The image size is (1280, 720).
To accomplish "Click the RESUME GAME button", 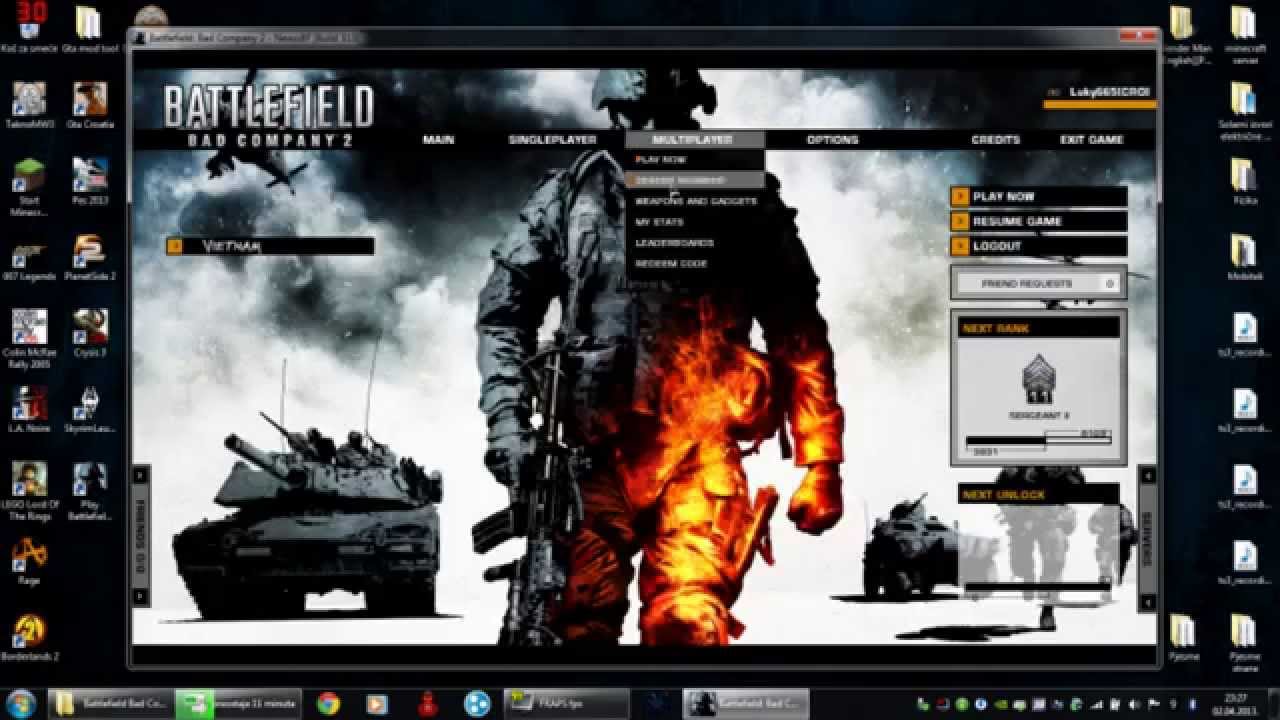I will coord(1038,222).
